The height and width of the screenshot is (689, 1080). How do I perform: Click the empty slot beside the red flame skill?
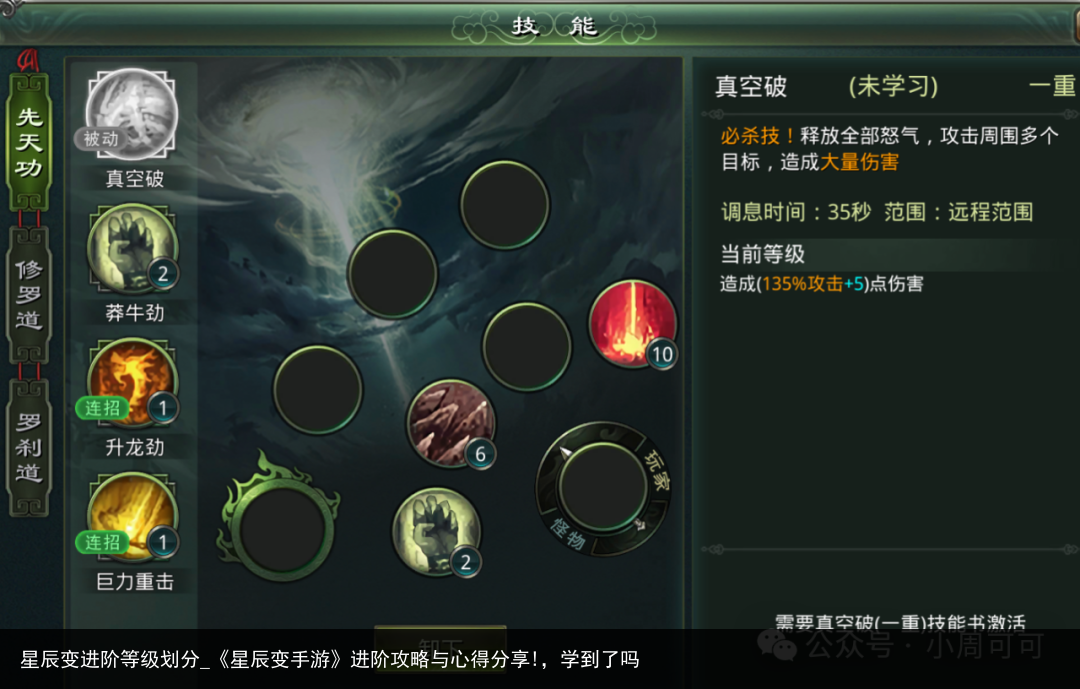point(527,347)
